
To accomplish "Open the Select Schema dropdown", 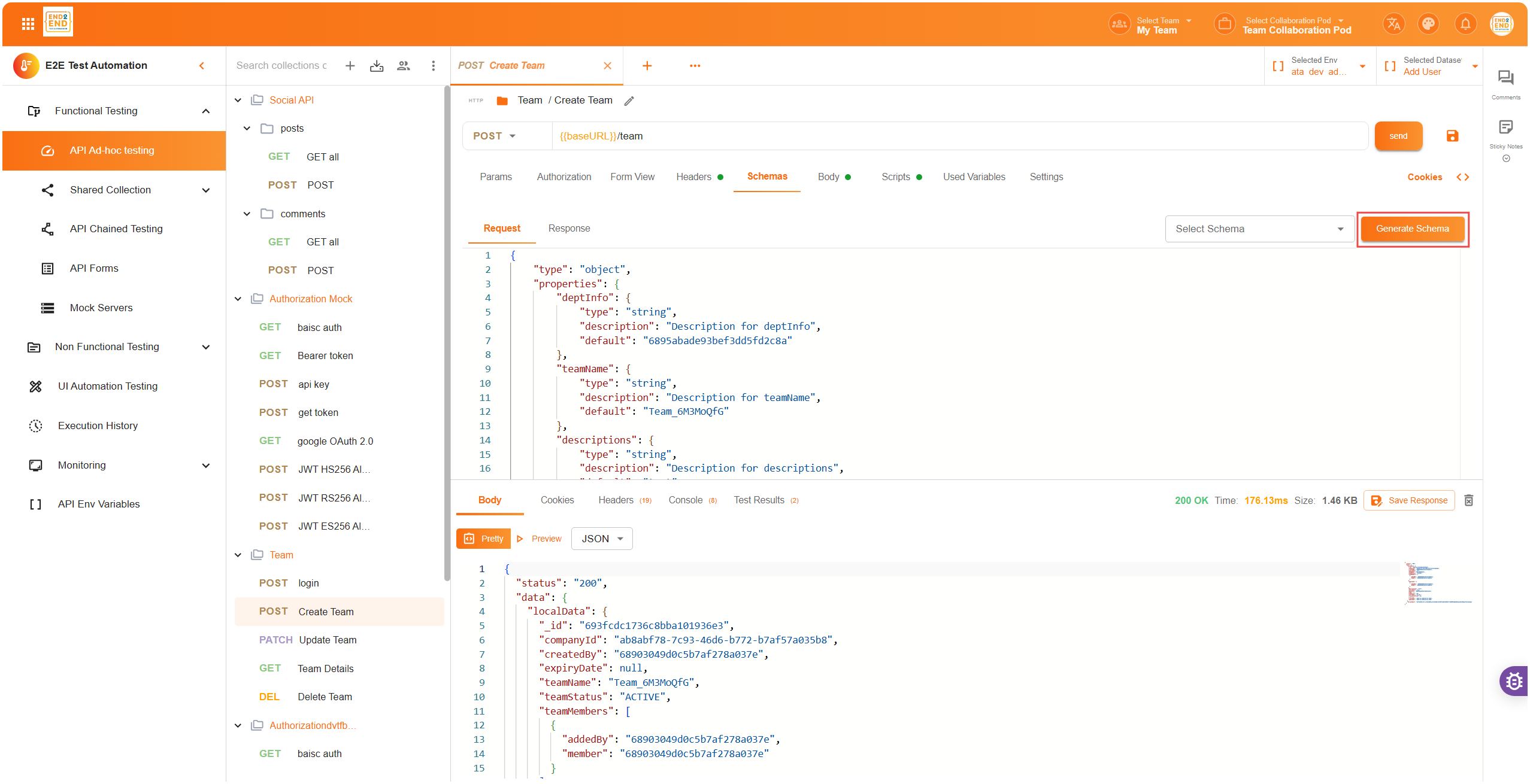I will [x=1259, y=229].
